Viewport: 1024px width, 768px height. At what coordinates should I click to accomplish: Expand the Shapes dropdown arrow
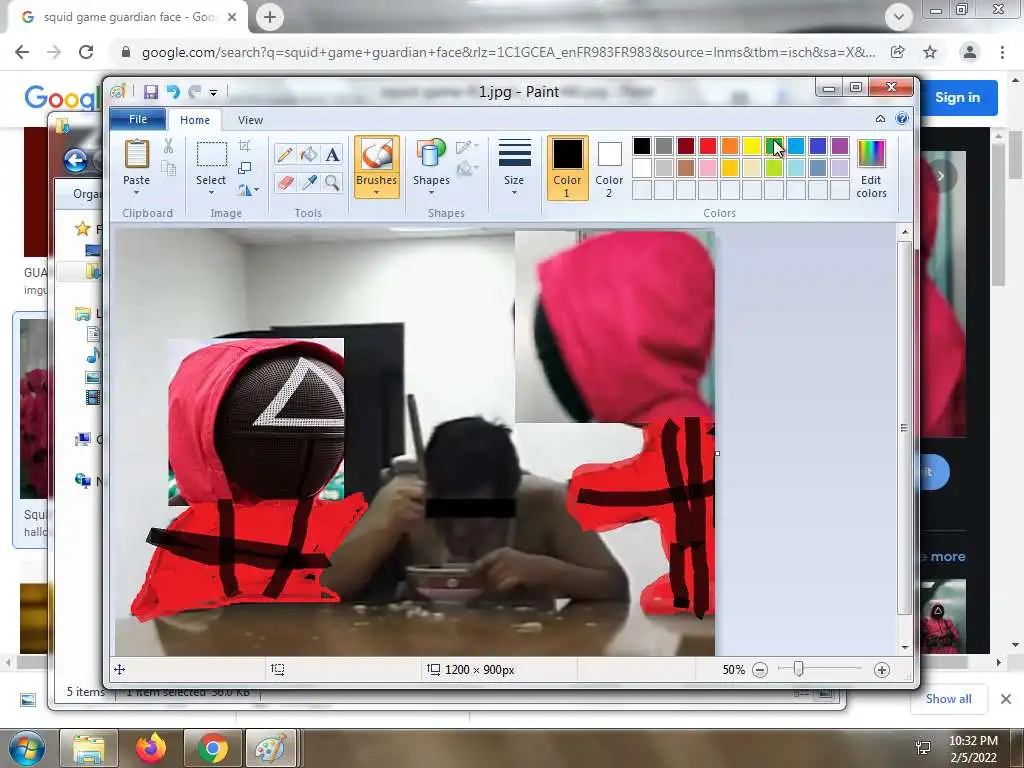[x=431, y=193]
